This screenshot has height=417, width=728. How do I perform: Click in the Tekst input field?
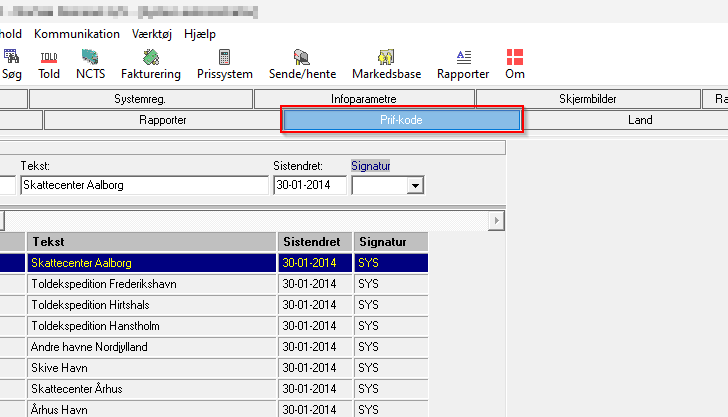(x=144, y=185)
